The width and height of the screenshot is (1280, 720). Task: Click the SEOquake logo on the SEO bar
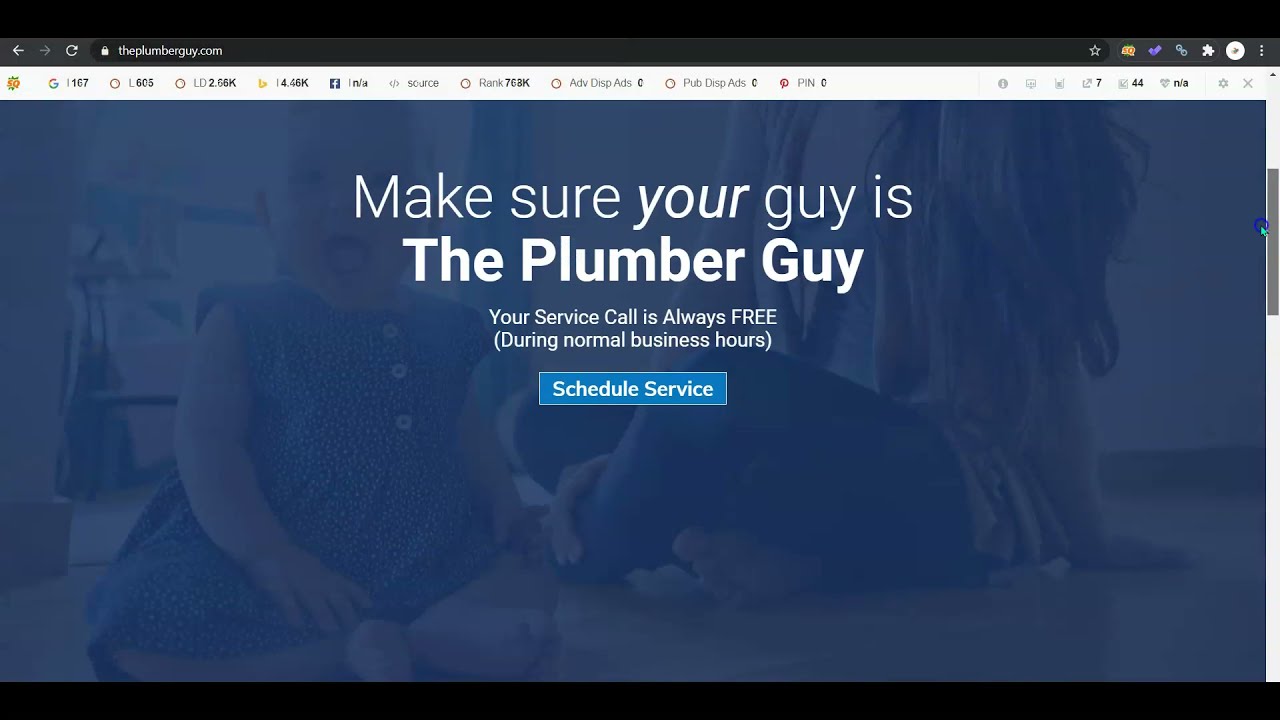pyautogui.click(x=13, y=83)
